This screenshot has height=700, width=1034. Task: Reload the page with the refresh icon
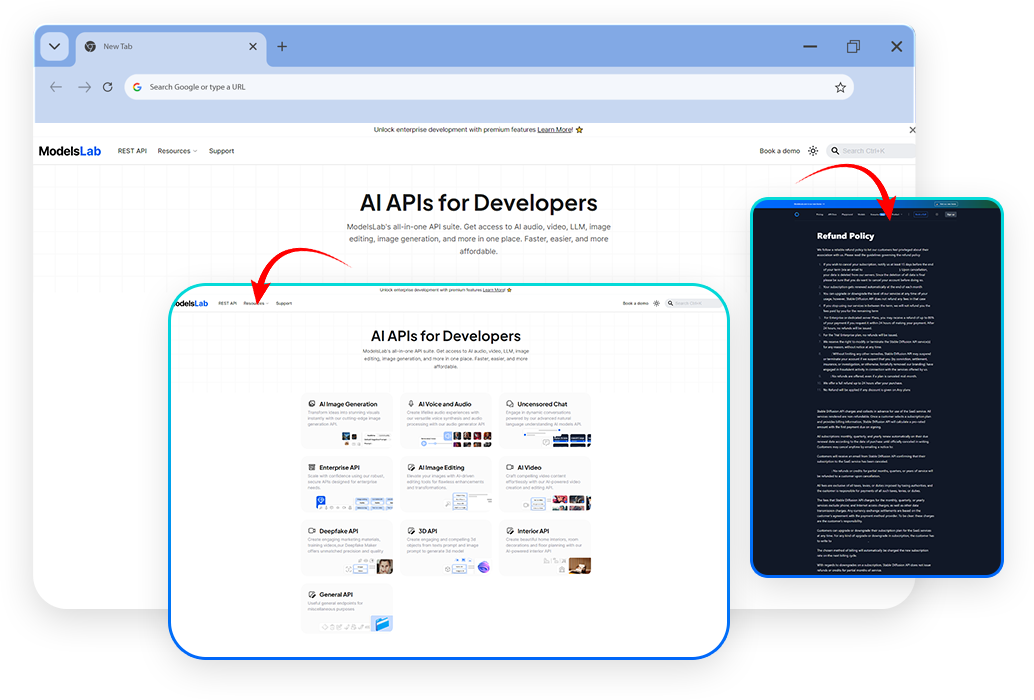click(x=107, y=87)
